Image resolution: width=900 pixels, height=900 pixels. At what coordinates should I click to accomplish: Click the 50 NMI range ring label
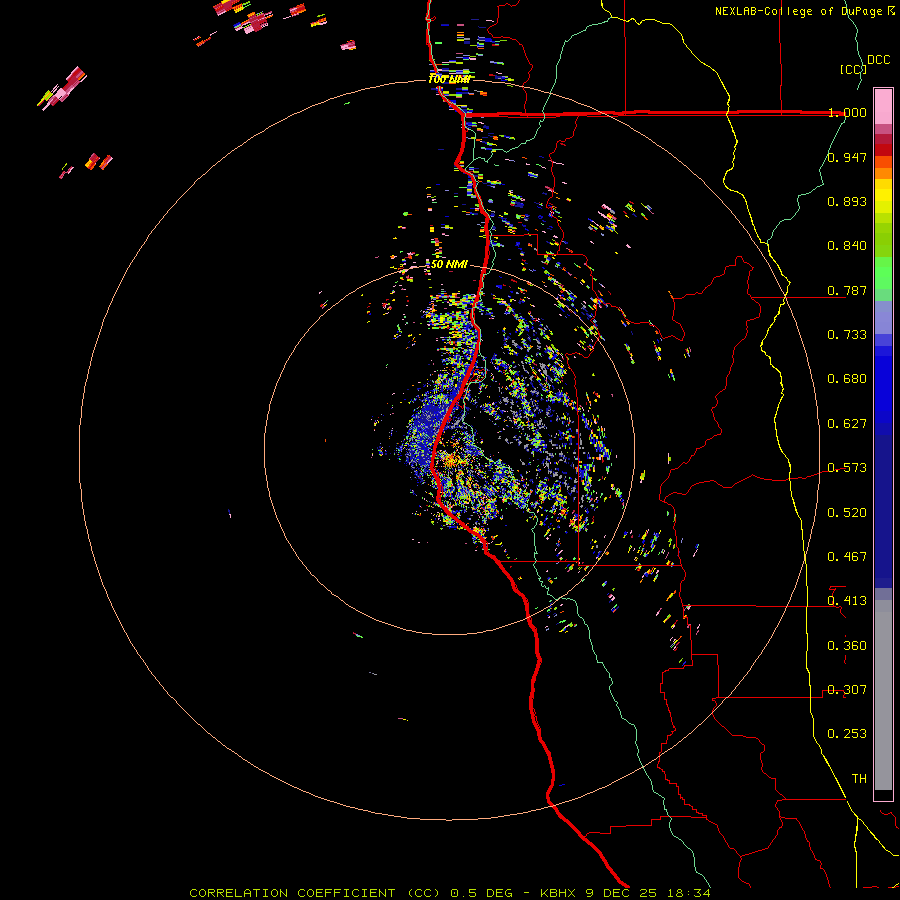pyautogui.click(x=449, y=265)
